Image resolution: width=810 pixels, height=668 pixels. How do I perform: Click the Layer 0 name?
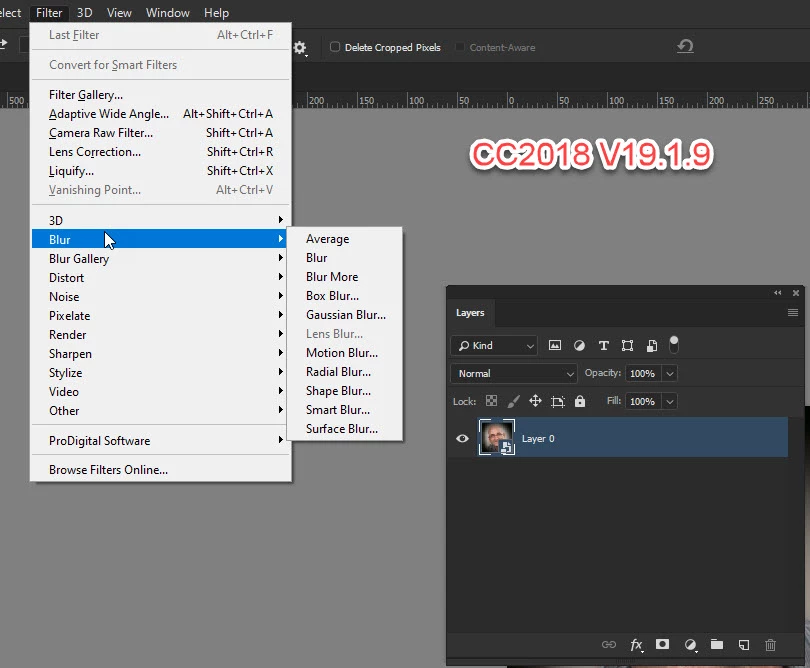tap(538, 438)
